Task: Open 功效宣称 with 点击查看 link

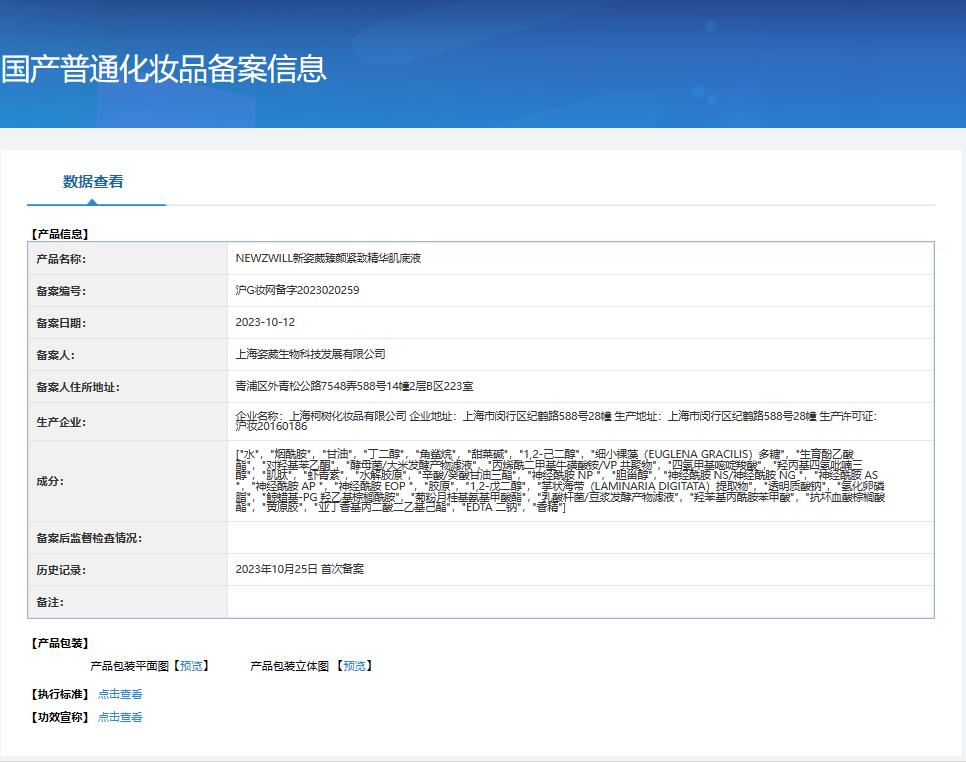Action: pyautogui.click(x=122, y=717)
